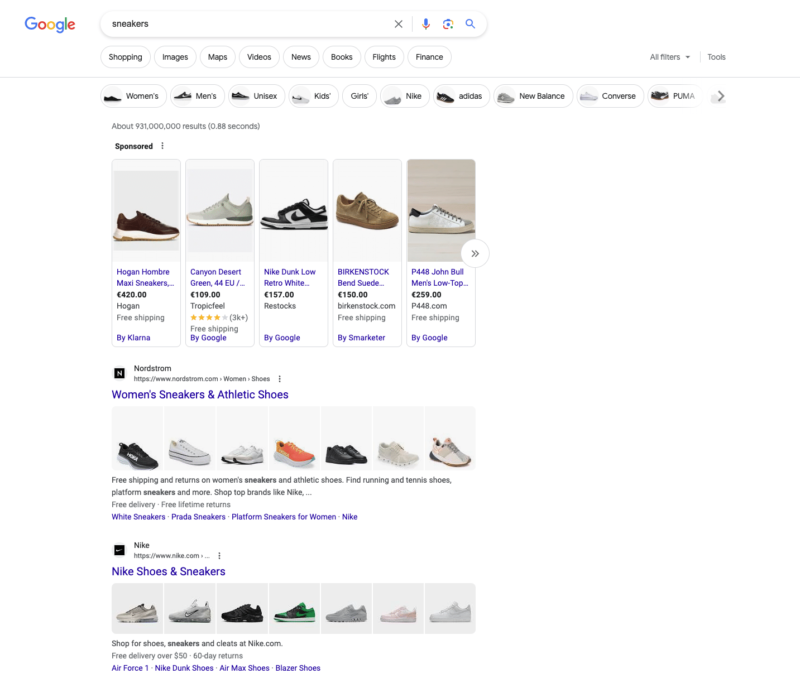The width and height of the screenshot is (800, 688).
Task: Click the Nike swoosh favicon
Action: pos(119,550)
